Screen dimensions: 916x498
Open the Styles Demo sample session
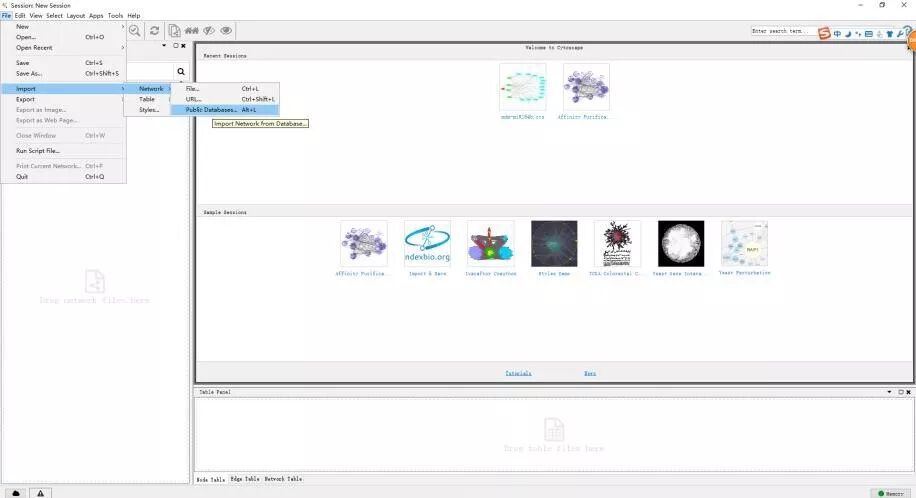click(x=554, y=244)
